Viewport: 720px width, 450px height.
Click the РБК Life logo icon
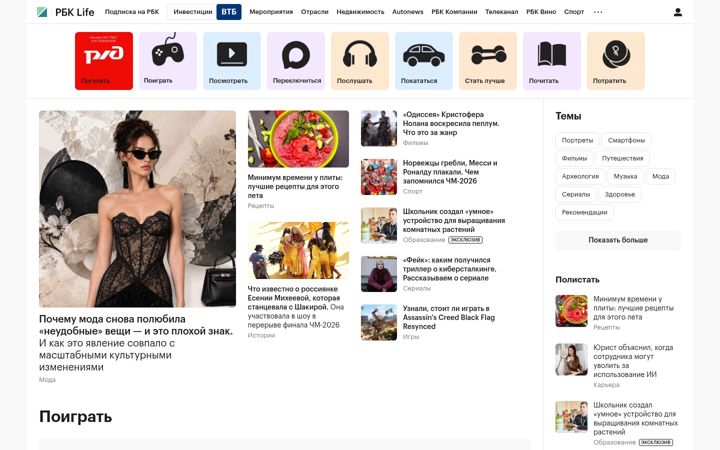42,12
